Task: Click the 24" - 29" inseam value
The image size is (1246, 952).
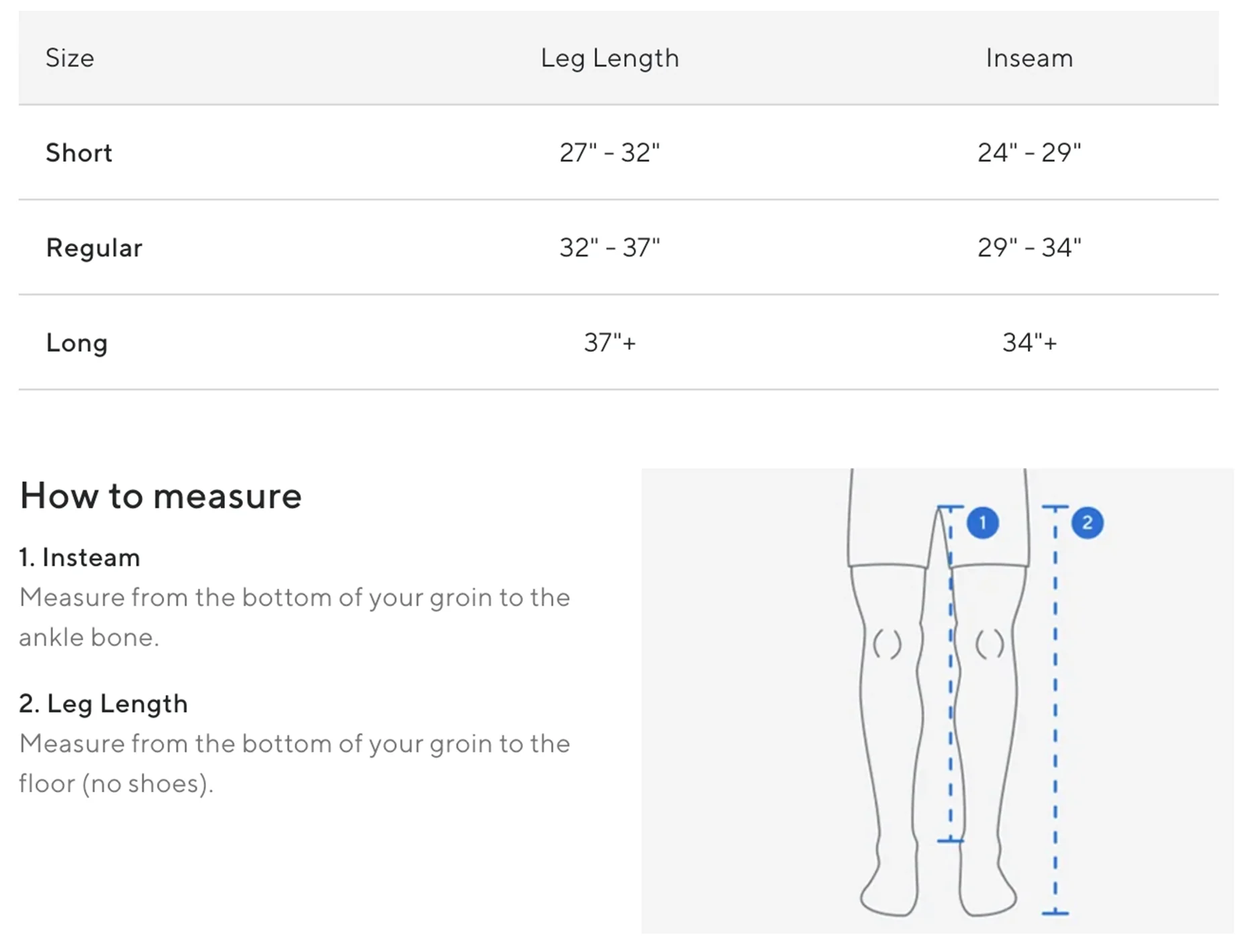Action: (x=1029, y=152)
